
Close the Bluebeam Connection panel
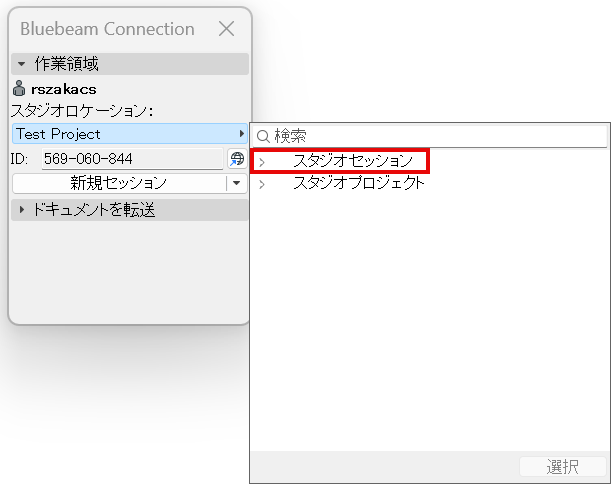click(x=226, y=29)
